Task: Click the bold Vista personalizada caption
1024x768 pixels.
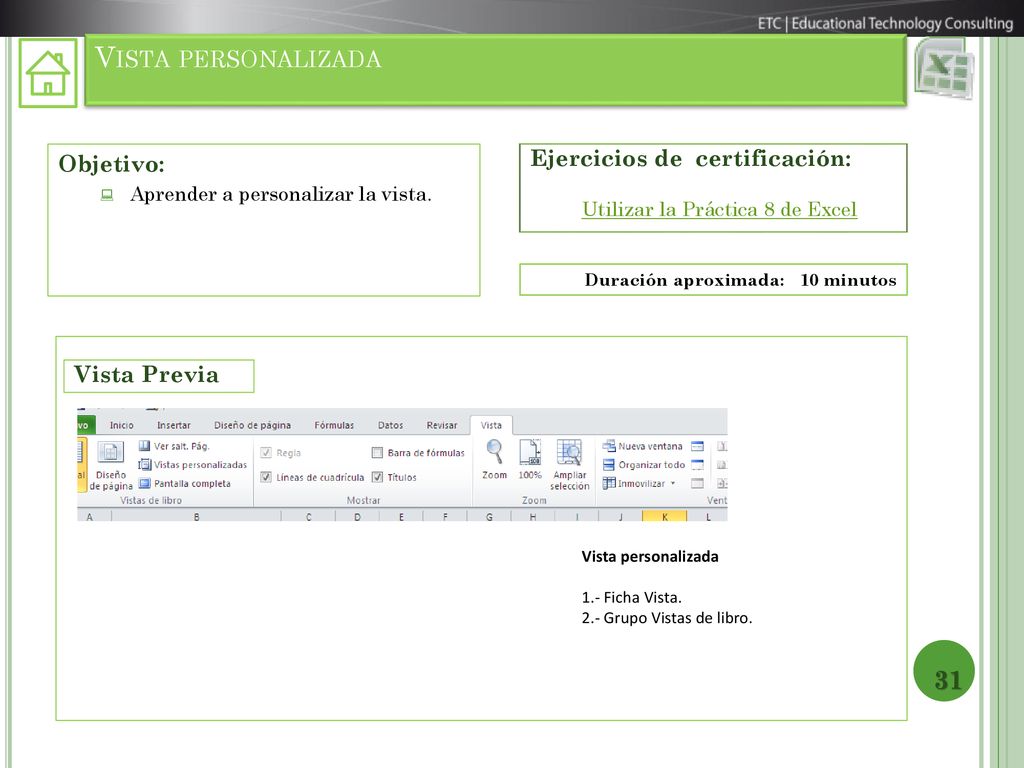Action: point(650,557)
